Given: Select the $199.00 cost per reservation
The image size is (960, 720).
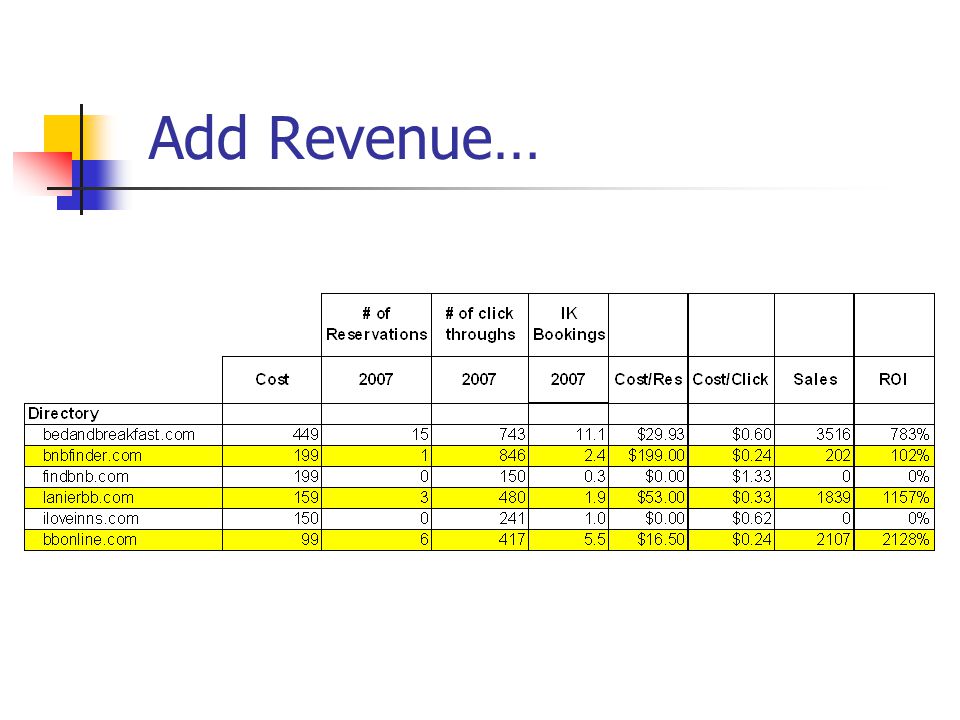Looking at the screenshot, I should click(648, 456).
